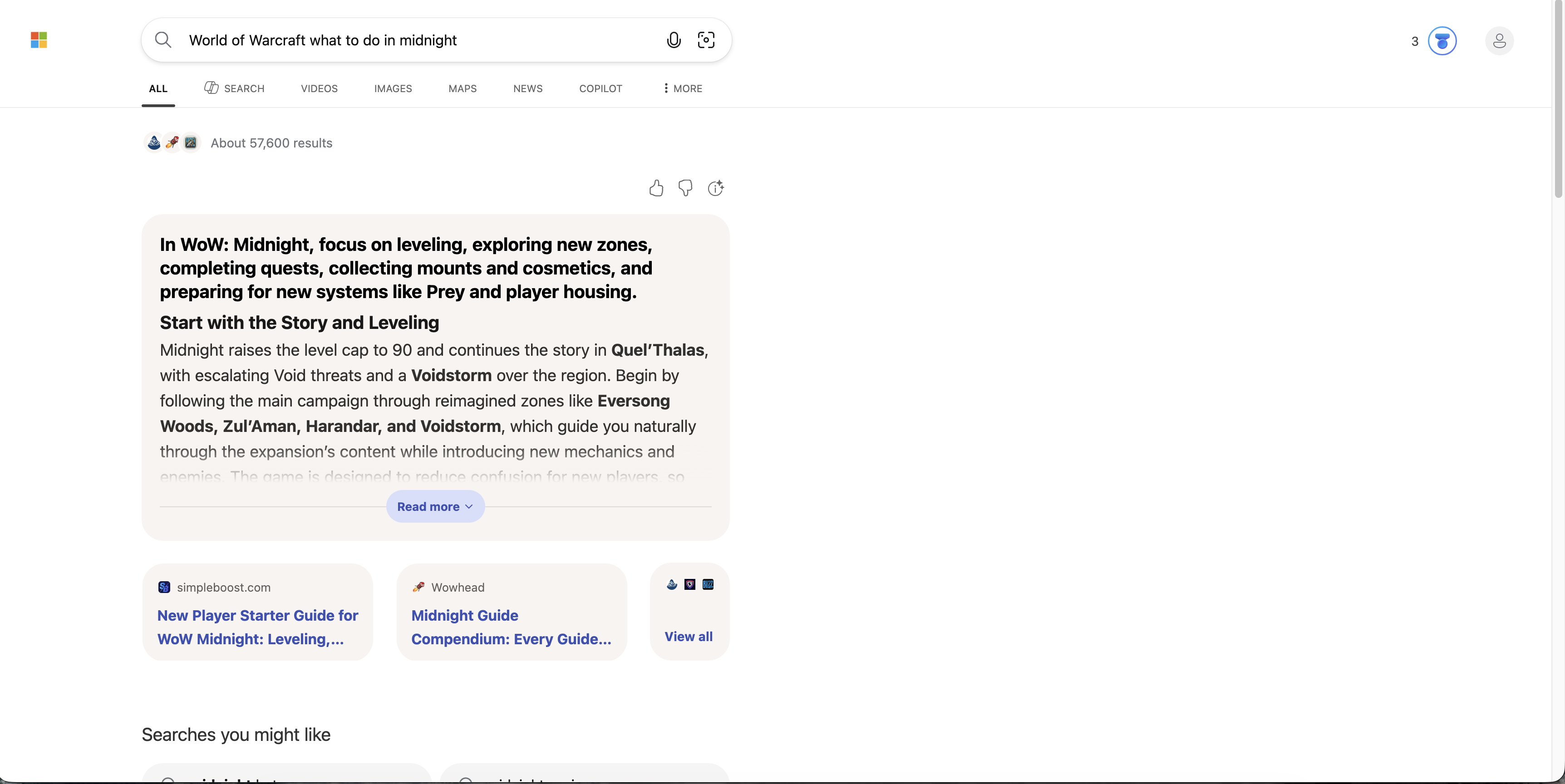Click View all sources
The image size is (1565, 784).
[689, 637]
